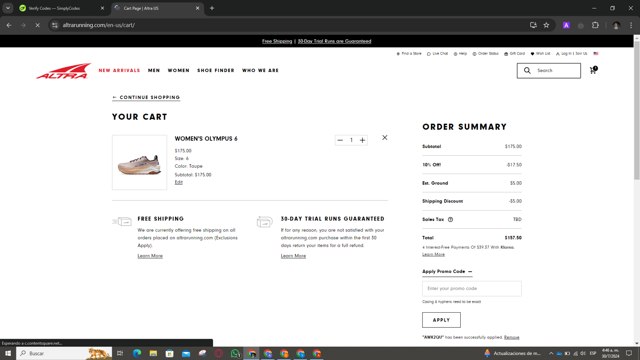Image resolution: width=640 pixels, height=360 pixels.
Task: Open Task View on the taskbar
Action: (x=120, y=353)
